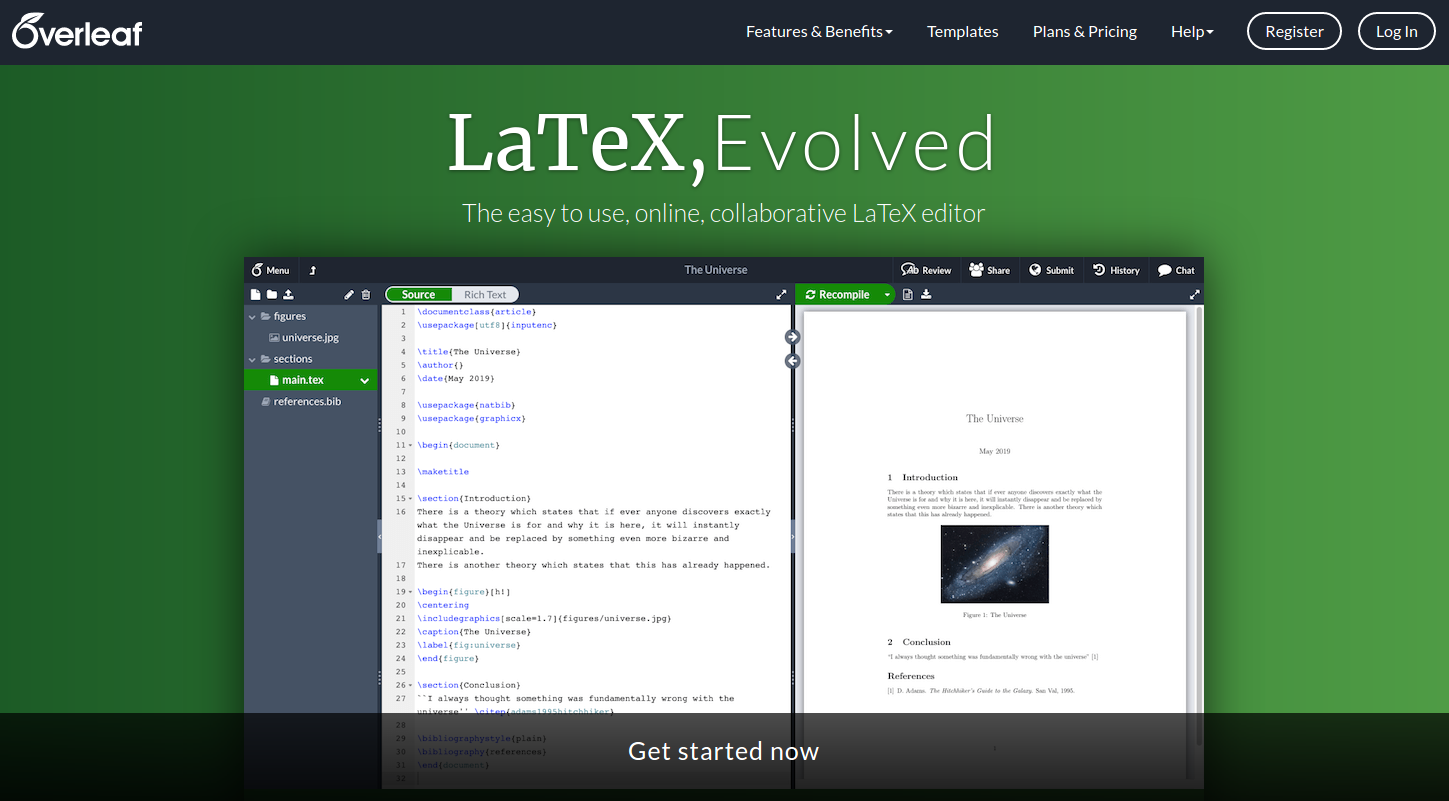Create a new folder in file tree
The height and width of the screenshot is (801, 1449).
(x=271, y=294)
